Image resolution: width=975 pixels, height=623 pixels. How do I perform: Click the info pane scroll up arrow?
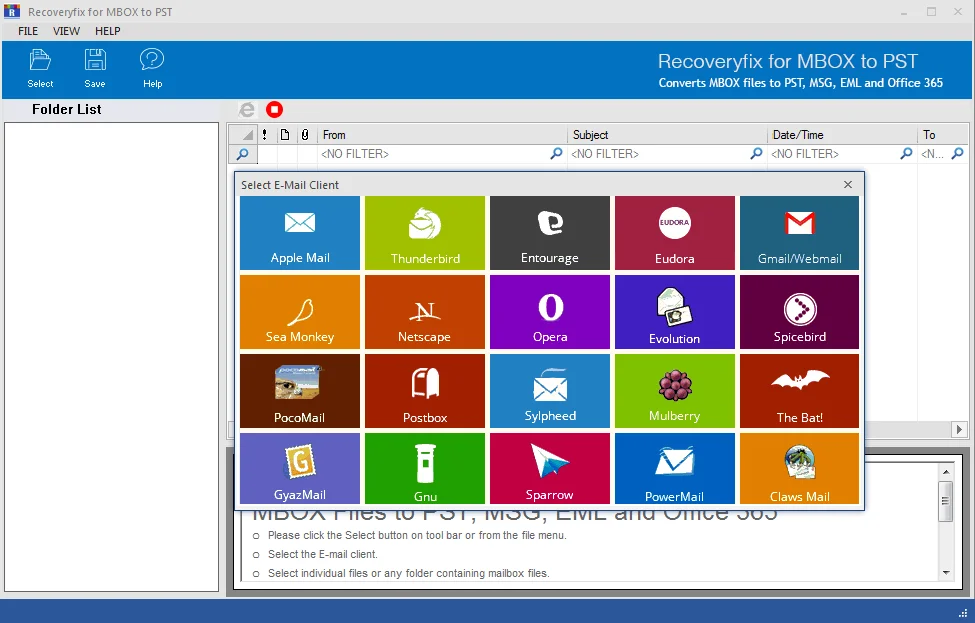point(946,472)
